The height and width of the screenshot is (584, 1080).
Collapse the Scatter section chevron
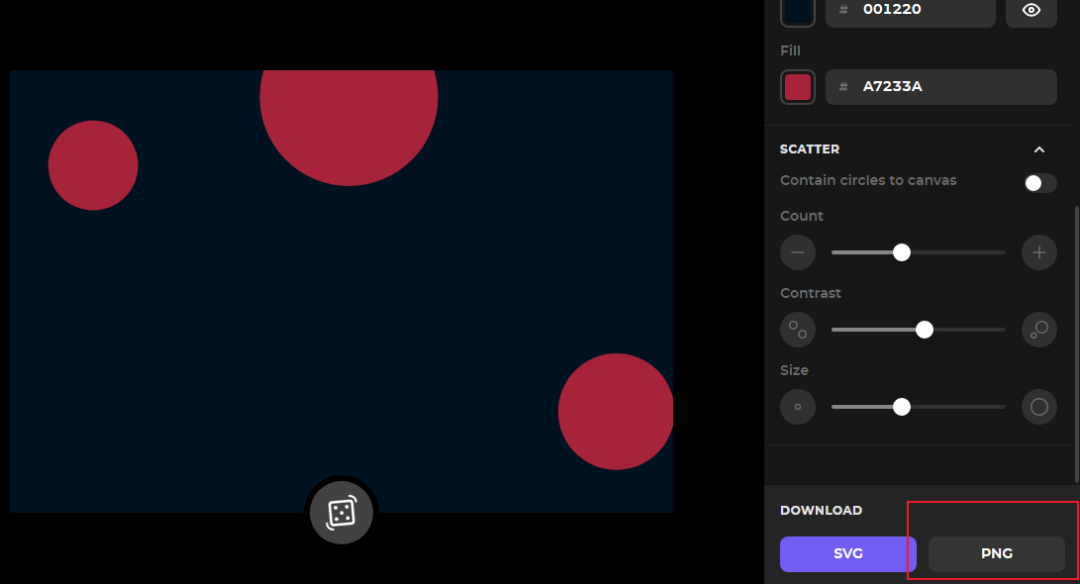pyautogui.click(x=1039, y=150)
